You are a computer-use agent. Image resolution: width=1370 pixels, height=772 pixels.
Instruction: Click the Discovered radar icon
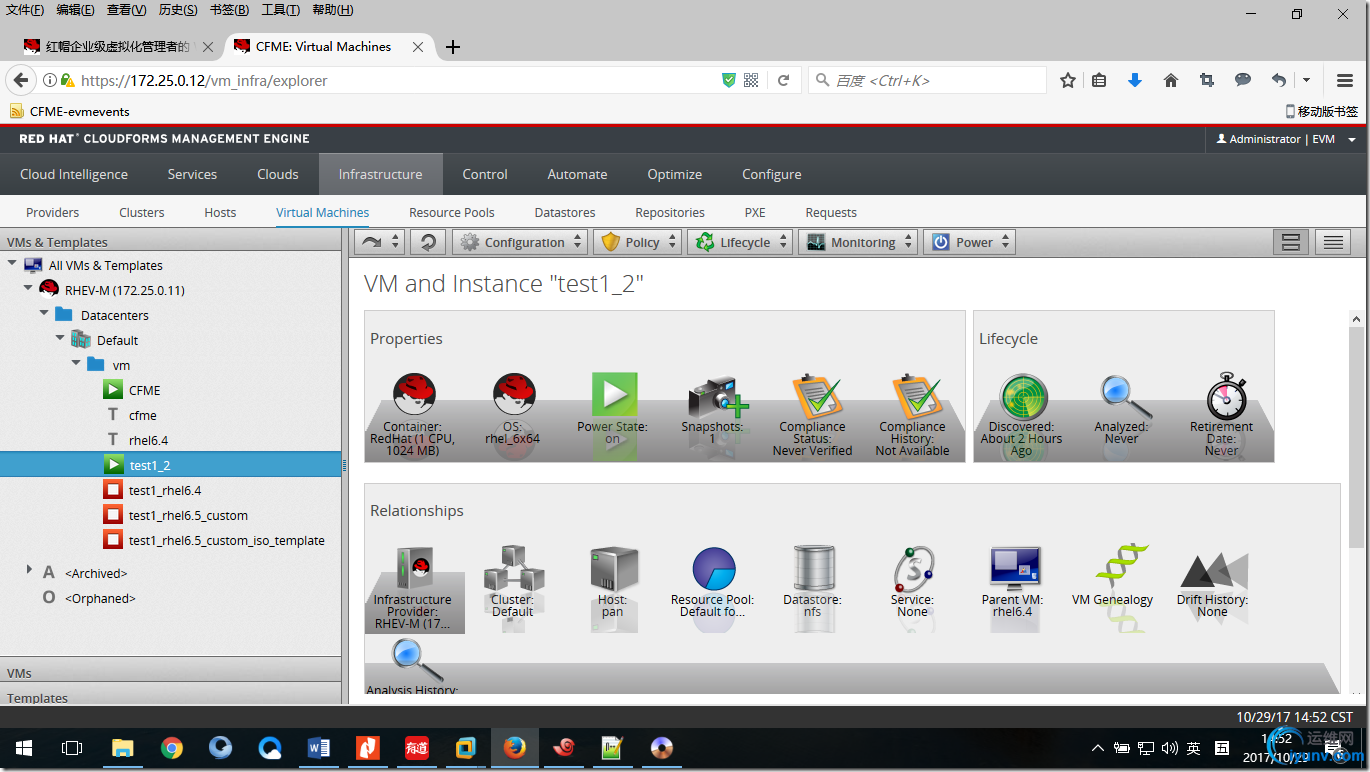[1023, 397]
